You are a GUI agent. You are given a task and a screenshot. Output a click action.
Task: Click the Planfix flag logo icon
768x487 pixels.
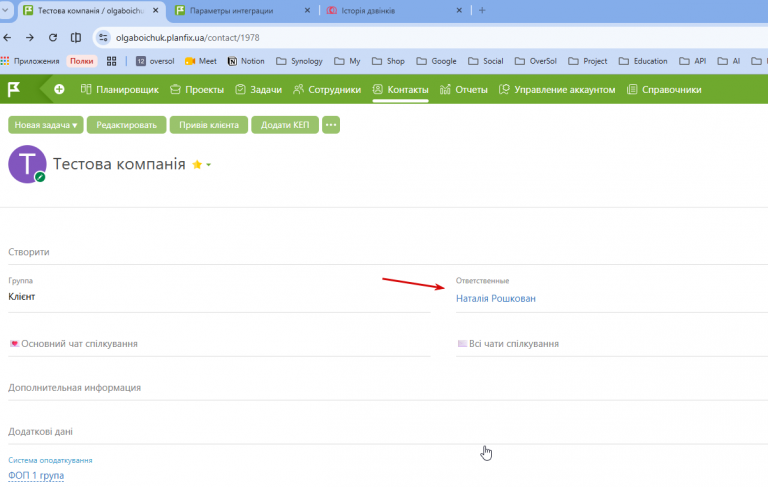14,89
